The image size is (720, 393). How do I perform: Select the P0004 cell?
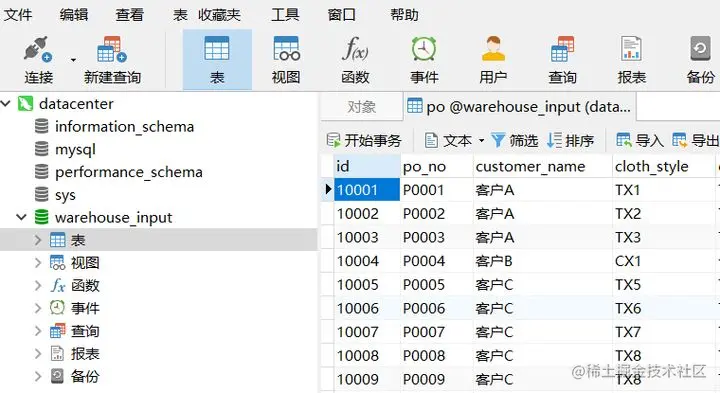coord(437,261)
